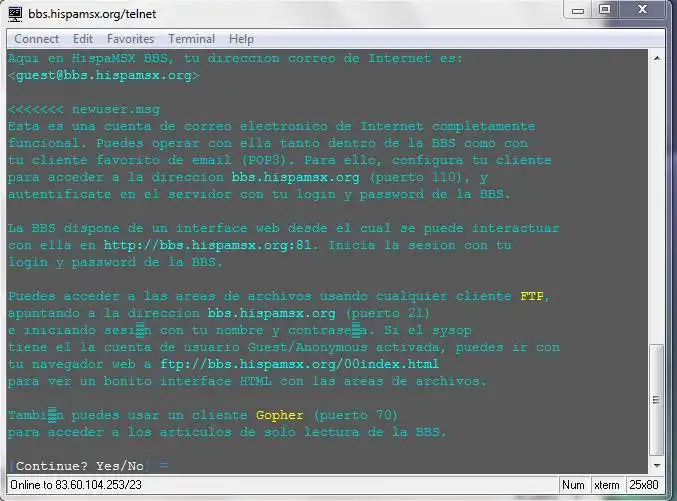
Task: Click the 25x80 terminal size indicator
Action: 643,485
